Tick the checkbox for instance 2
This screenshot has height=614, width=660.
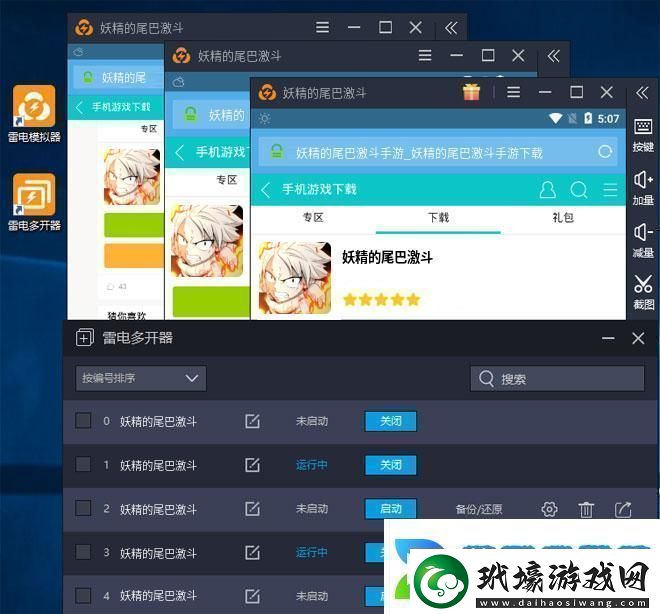click(83, 508)
